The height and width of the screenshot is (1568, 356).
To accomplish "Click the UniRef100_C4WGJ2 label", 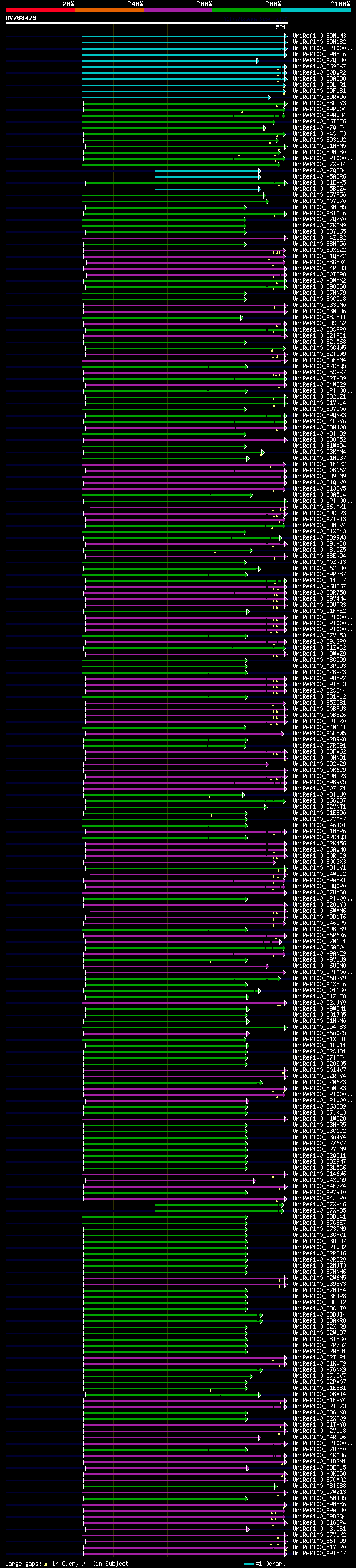I will pyautogui.click(x=319, y=874).
